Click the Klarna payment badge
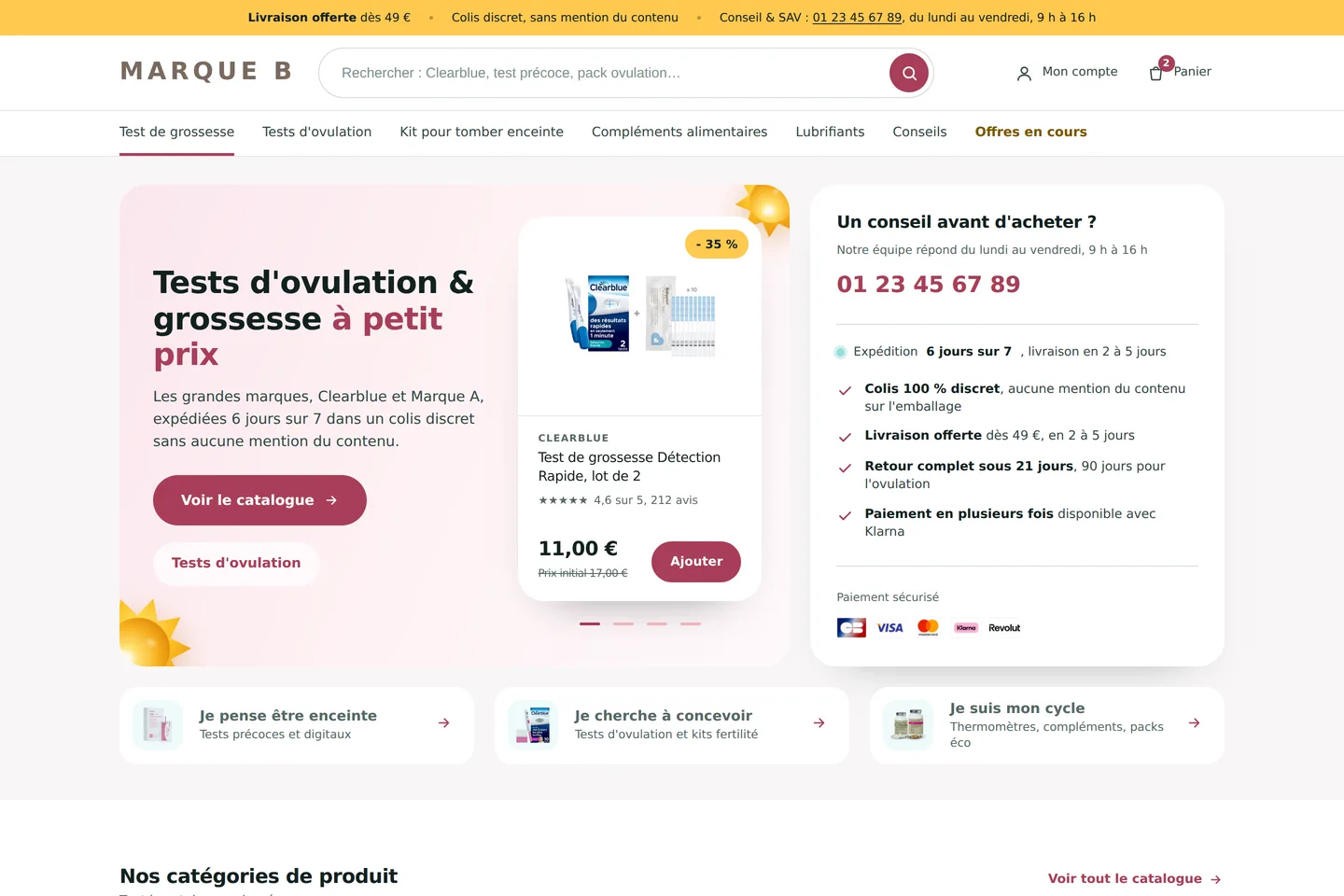This screenshot has height=896, width=1344. pos(966,628)
